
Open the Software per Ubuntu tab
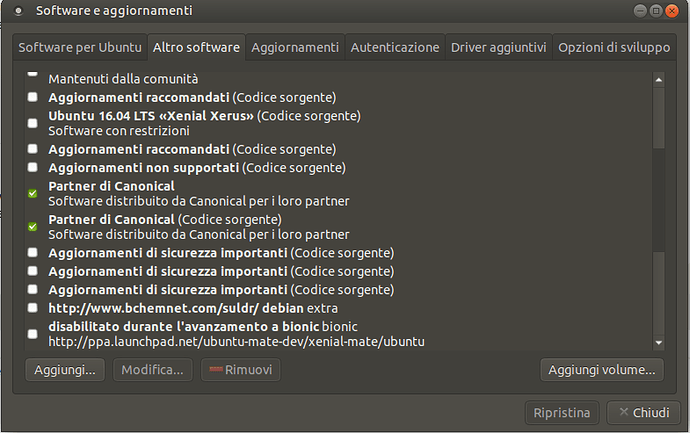point(80,48)
